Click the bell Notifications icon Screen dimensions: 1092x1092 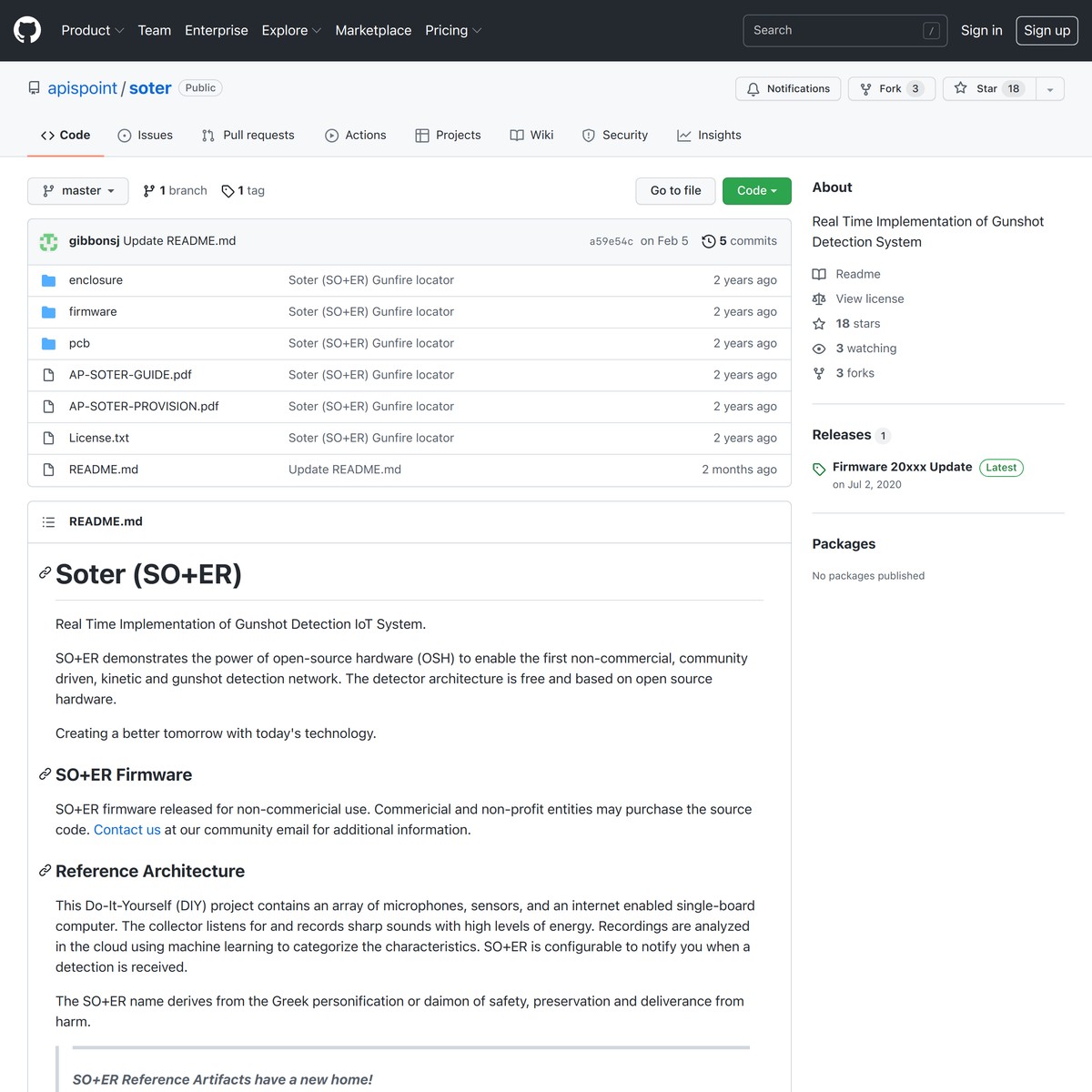click(x=753, y=88)
